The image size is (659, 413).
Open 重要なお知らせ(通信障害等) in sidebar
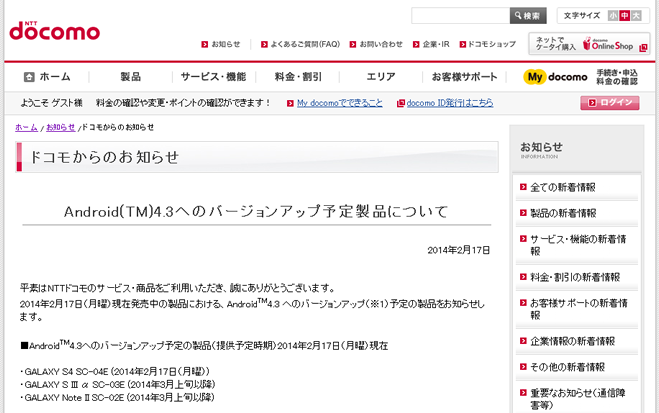[578, 399]
